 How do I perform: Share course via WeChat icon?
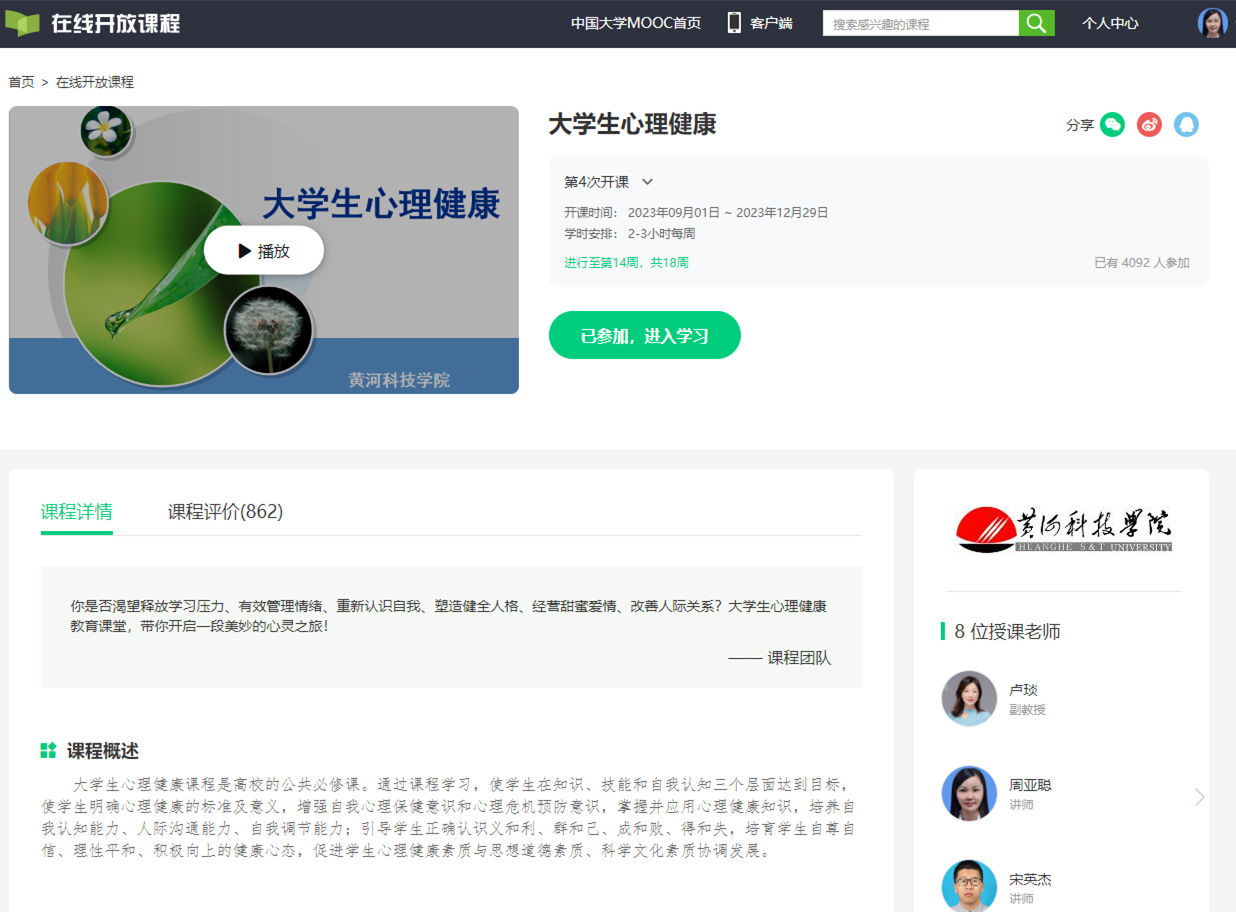(1112, 125)
